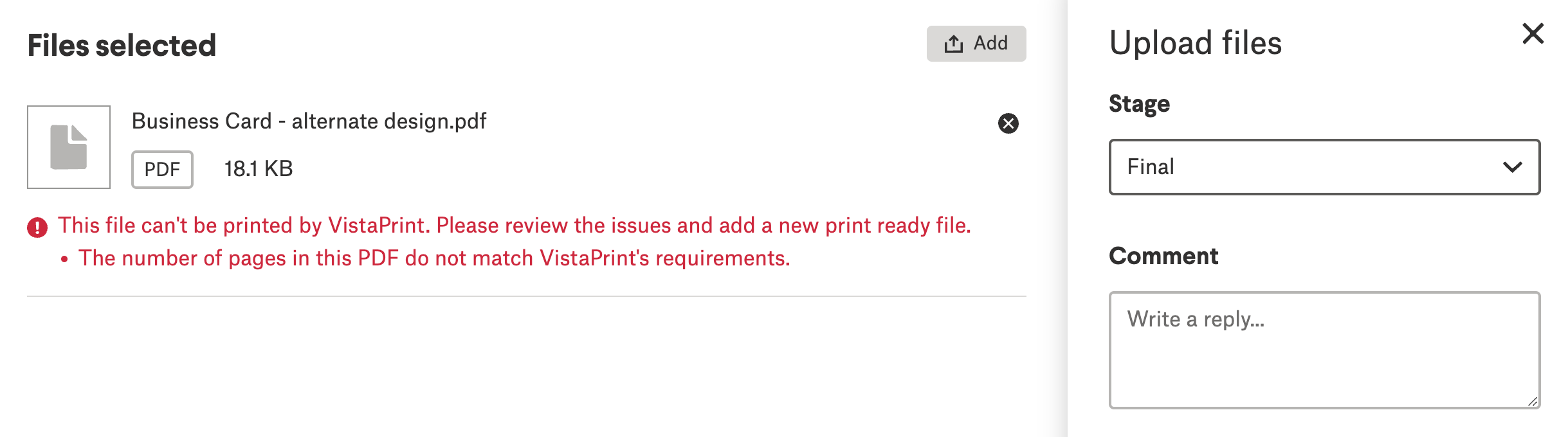1568x437 pixels.
Task: Click the divider line below the error
Action: [526, 296]
